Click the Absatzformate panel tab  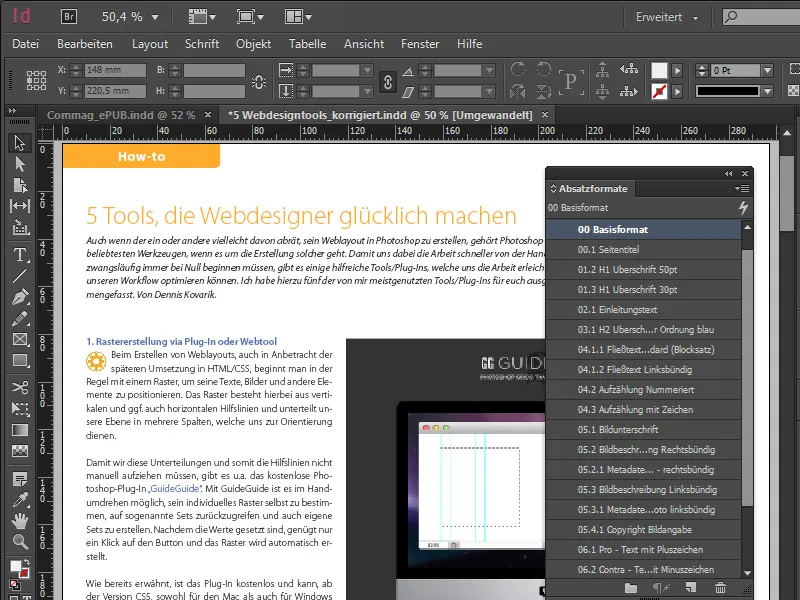[x=589, y=188]
